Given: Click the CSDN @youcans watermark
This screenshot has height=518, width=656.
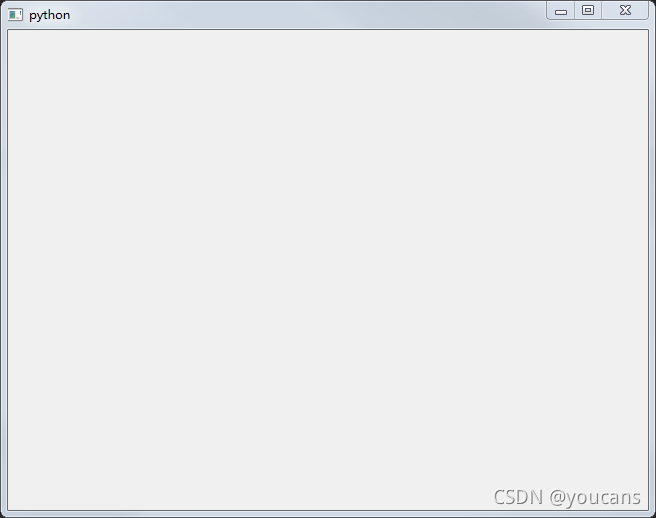Looking at the screenshot, I should 567,497.
